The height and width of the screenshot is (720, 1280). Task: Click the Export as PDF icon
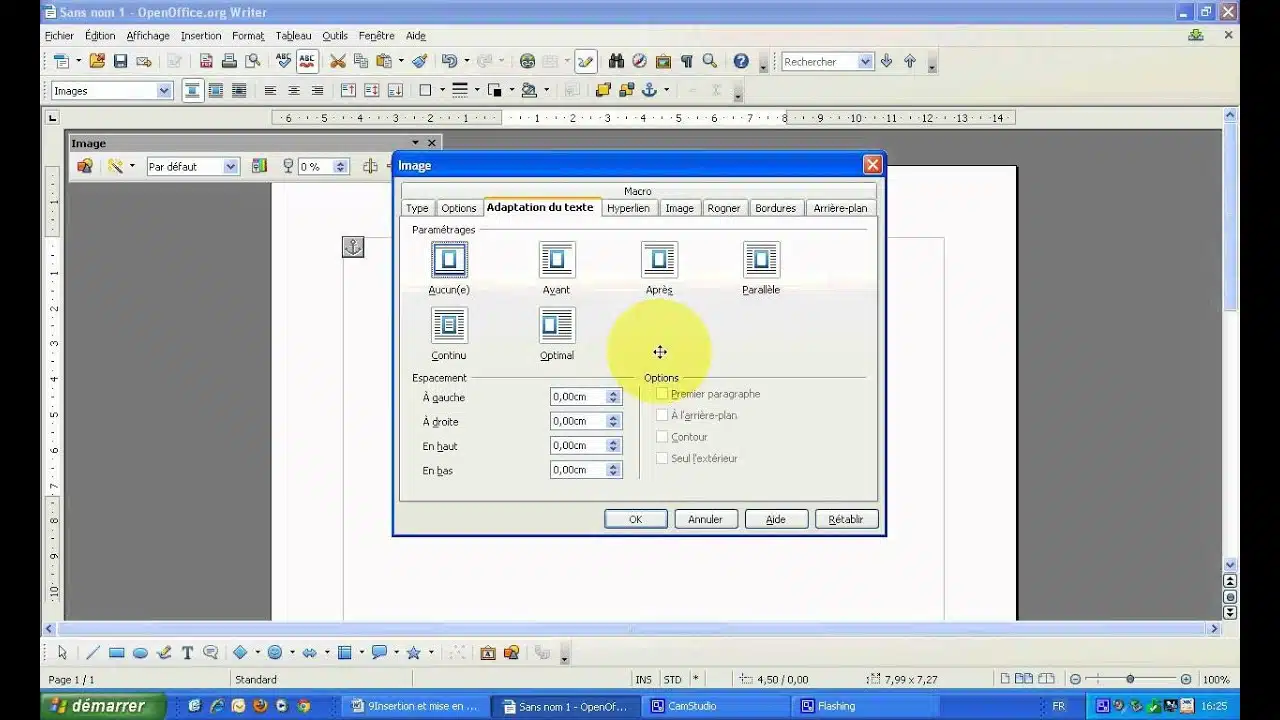click(x=206, y=61)
